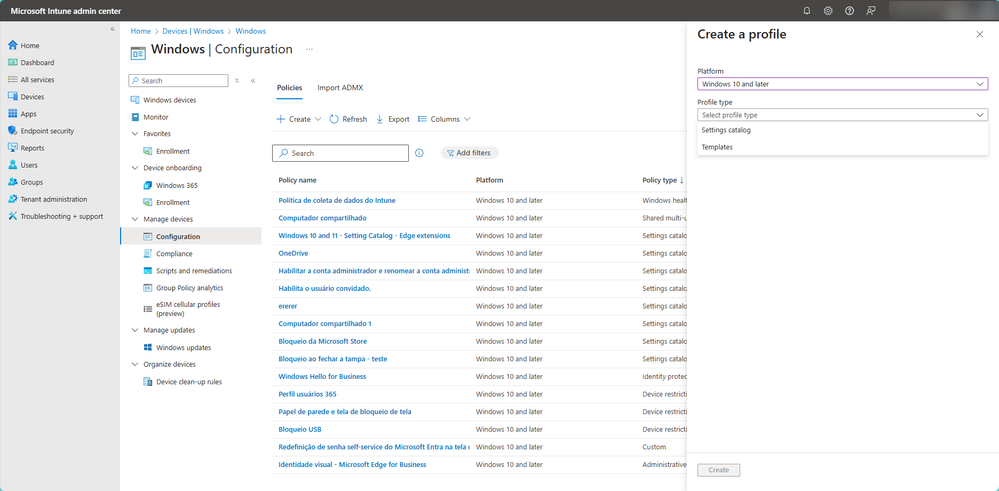This screenshot has width=999, height=491.
Task: Go to Home breadcrumb link
Action: pyautogui.click(x=141, y=31)
